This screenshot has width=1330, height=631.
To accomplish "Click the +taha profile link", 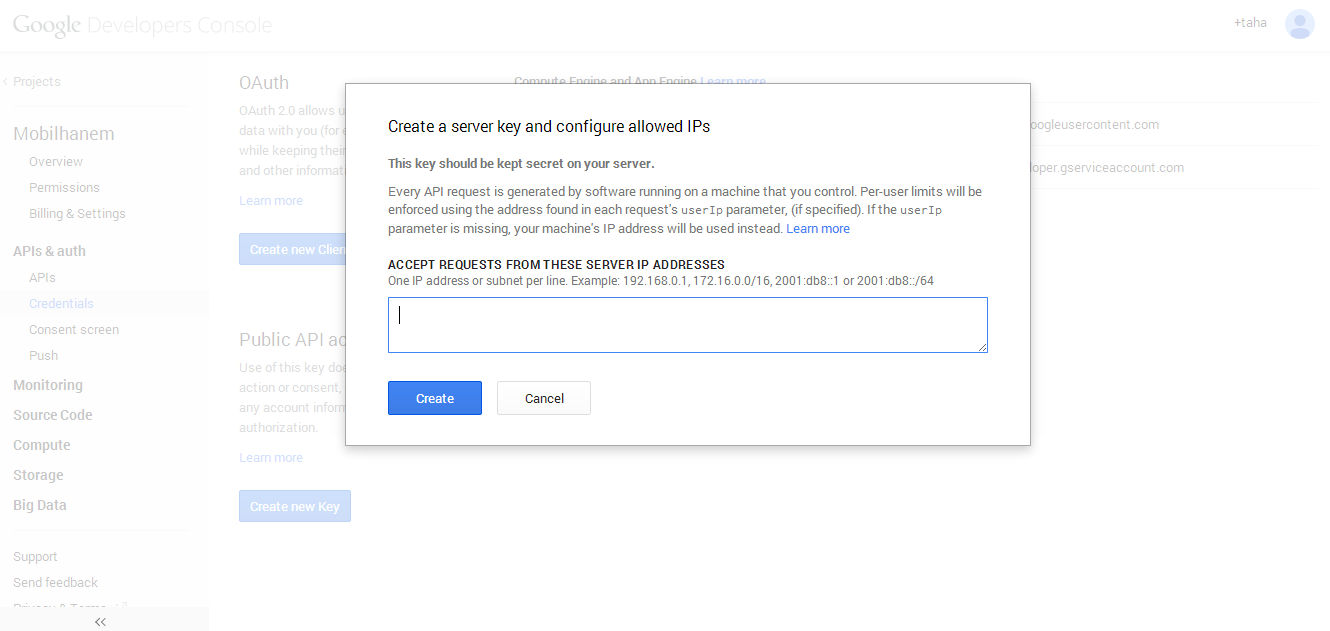I will point(1250,23).
